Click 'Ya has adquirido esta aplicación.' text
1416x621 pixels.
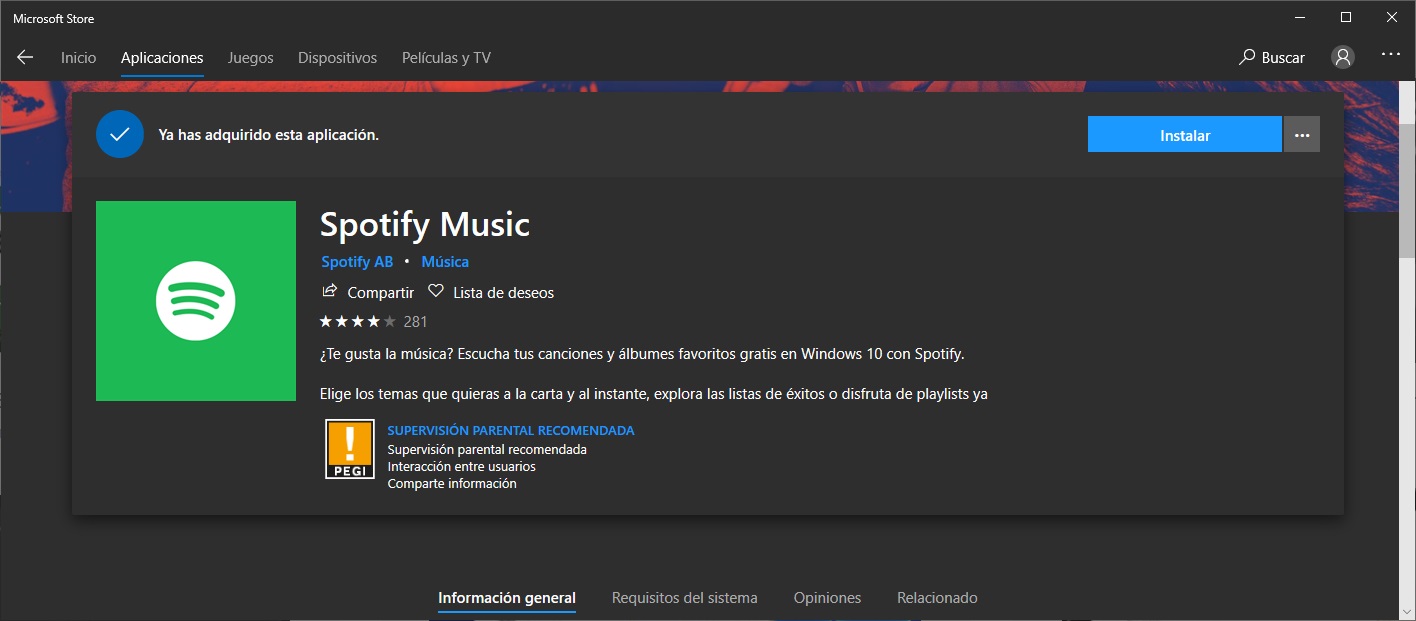[268, 134]
